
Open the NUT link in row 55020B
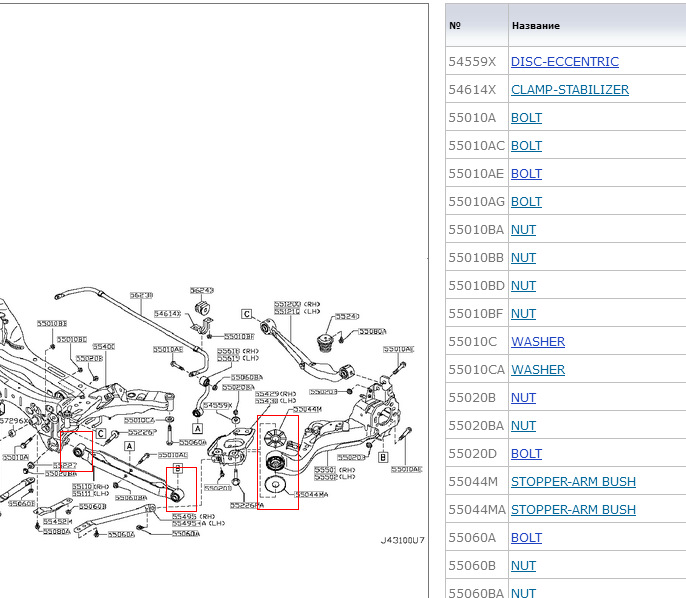(523, 398)
